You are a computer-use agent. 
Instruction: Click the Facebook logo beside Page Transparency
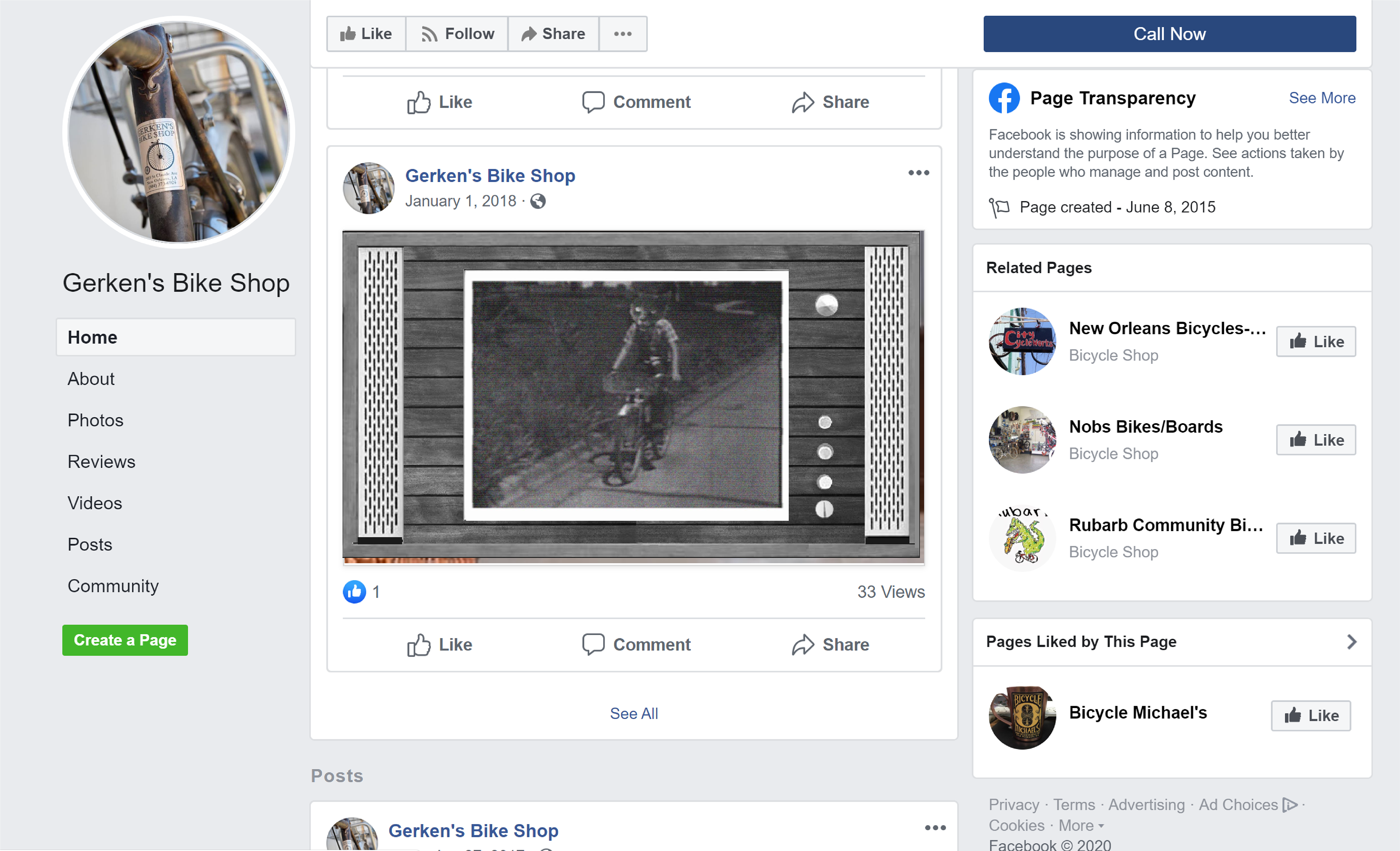point(1004,98)
